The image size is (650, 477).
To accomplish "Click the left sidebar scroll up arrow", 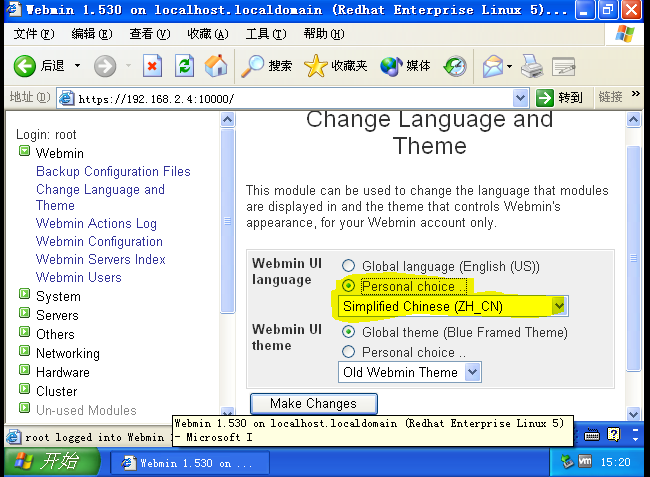I will (228, 120).
